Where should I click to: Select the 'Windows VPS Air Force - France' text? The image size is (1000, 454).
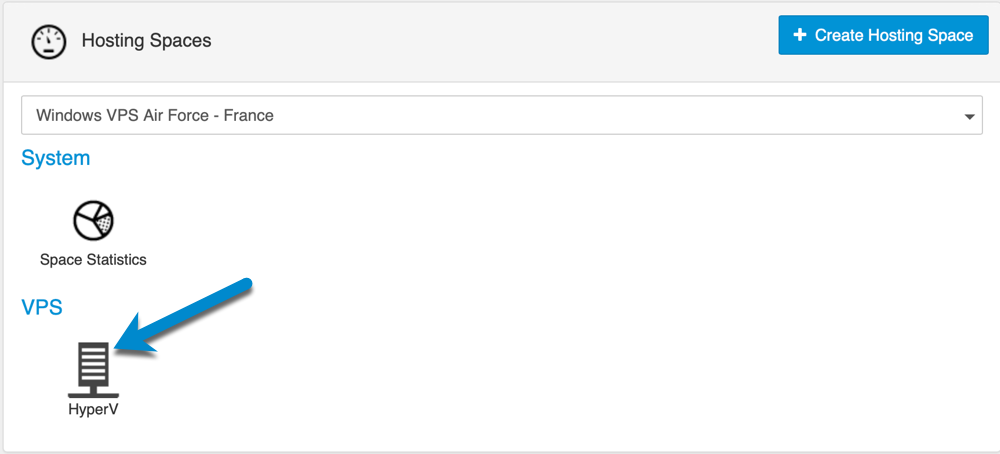point(155,115)
